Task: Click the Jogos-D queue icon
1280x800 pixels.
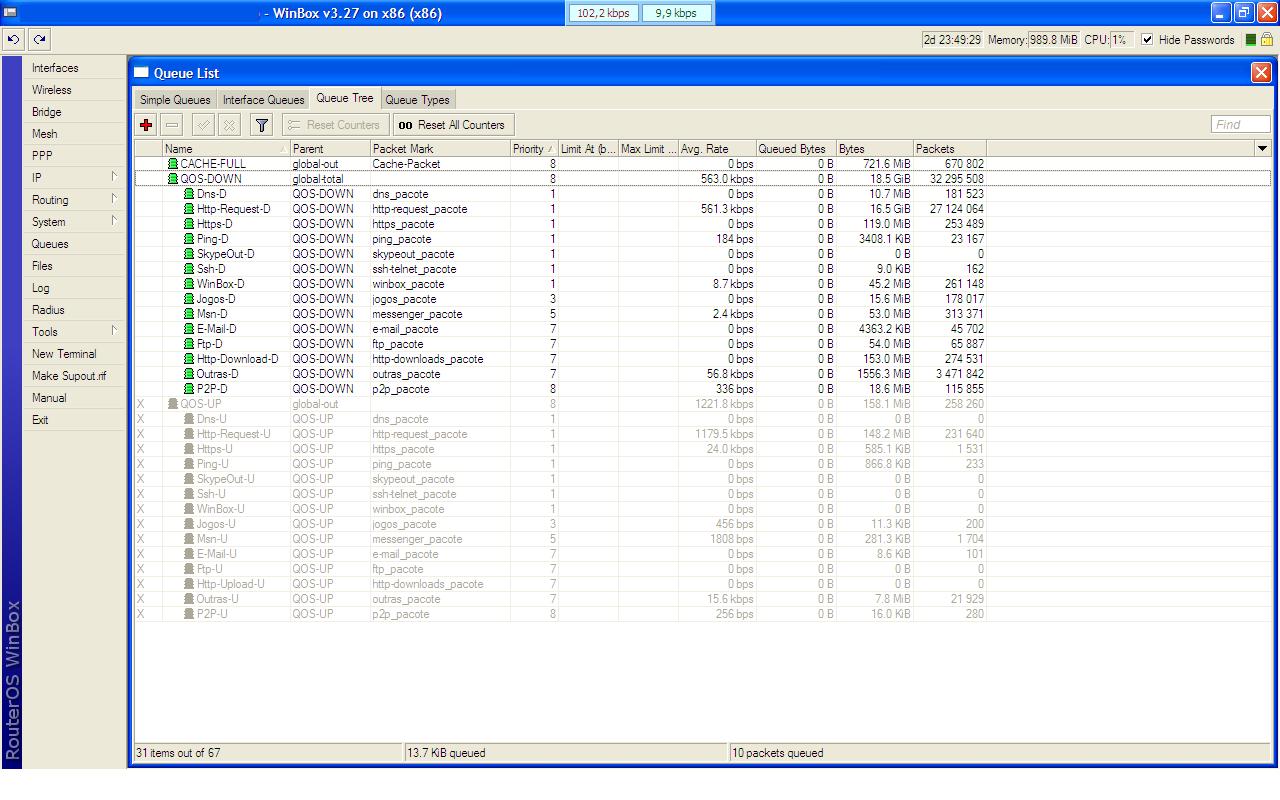Action: [x=189, y=299]
